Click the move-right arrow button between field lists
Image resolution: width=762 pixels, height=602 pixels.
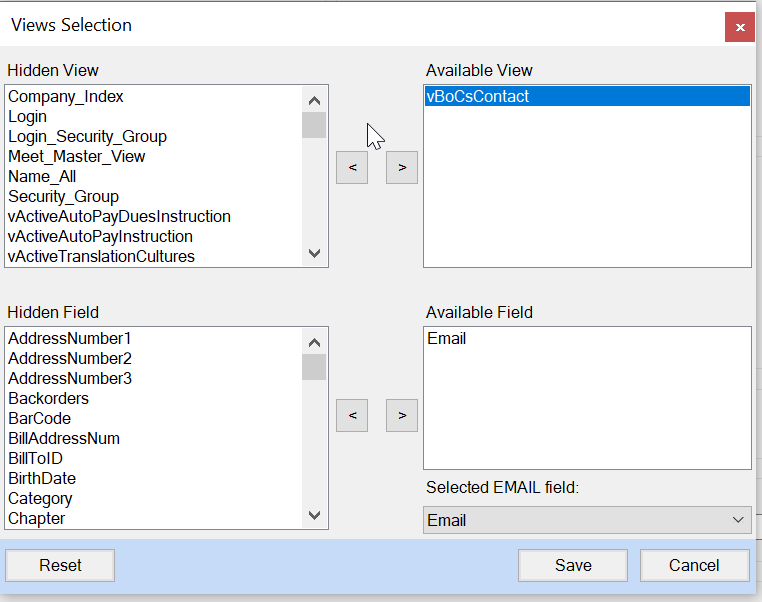402,414
